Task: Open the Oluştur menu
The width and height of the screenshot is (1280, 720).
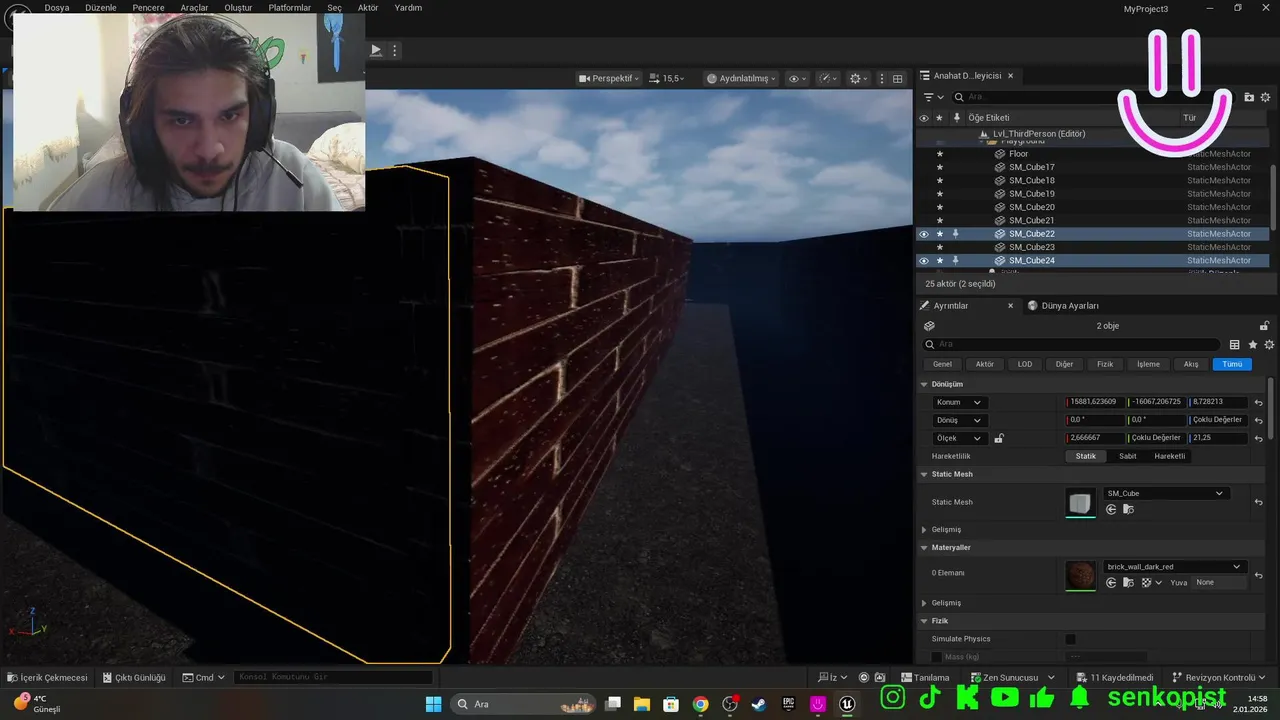Action: click(x=238, y=7)
